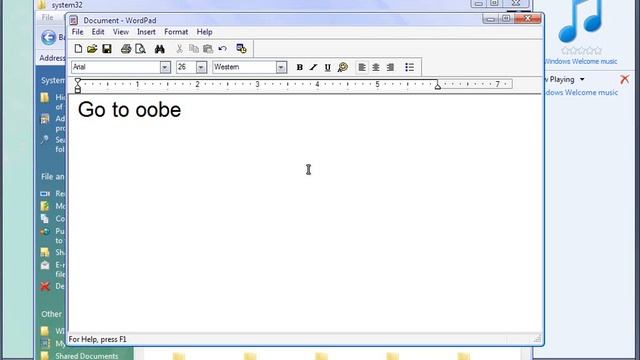Insert date and time from the toolbar

242,49
